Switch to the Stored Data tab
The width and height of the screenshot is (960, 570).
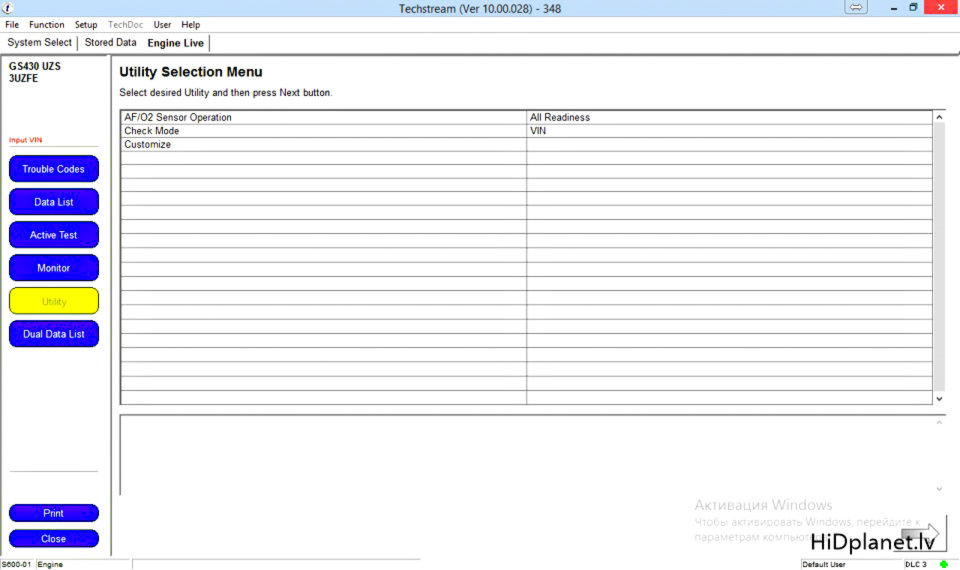(110, 43)
